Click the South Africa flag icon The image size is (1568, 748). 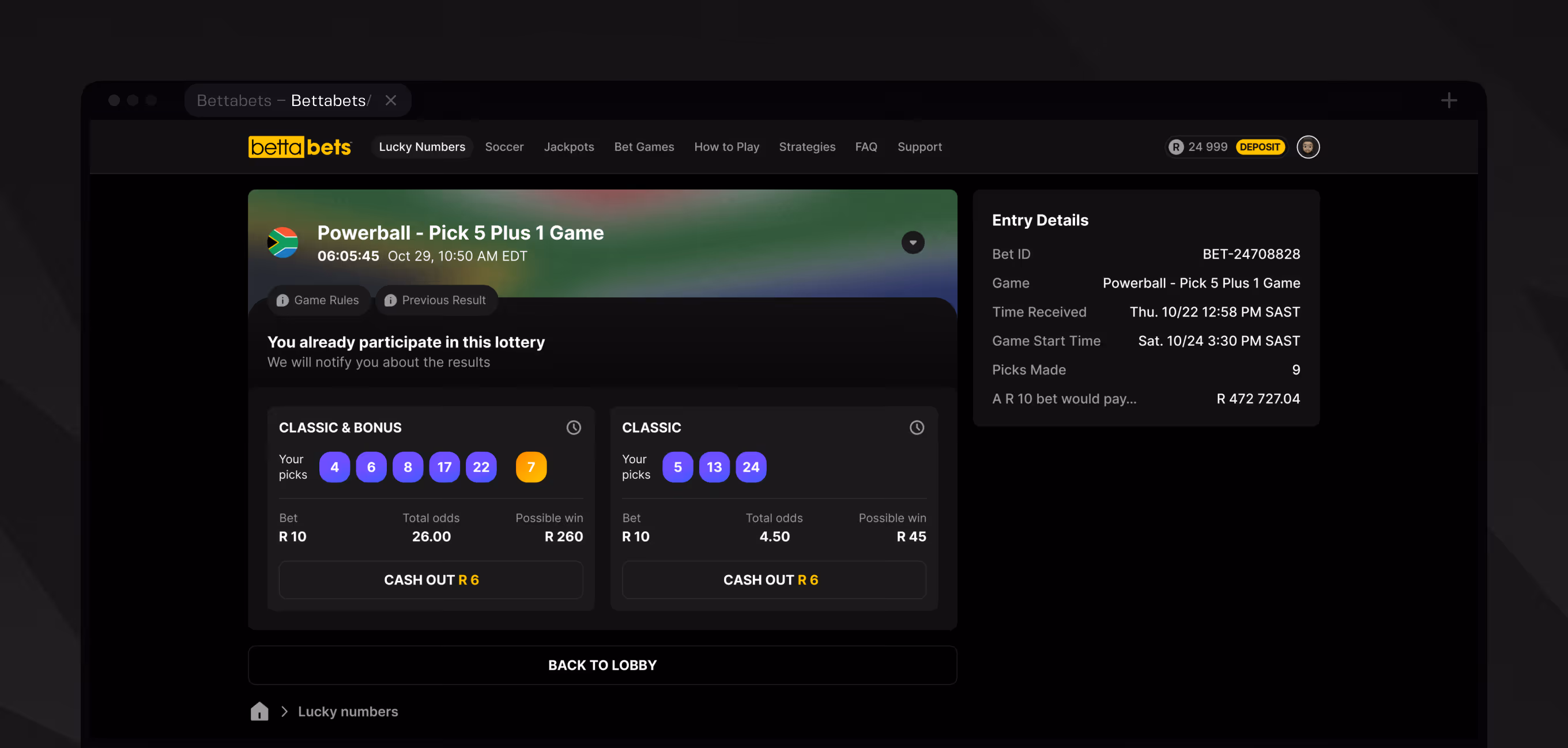coord(283,242)
